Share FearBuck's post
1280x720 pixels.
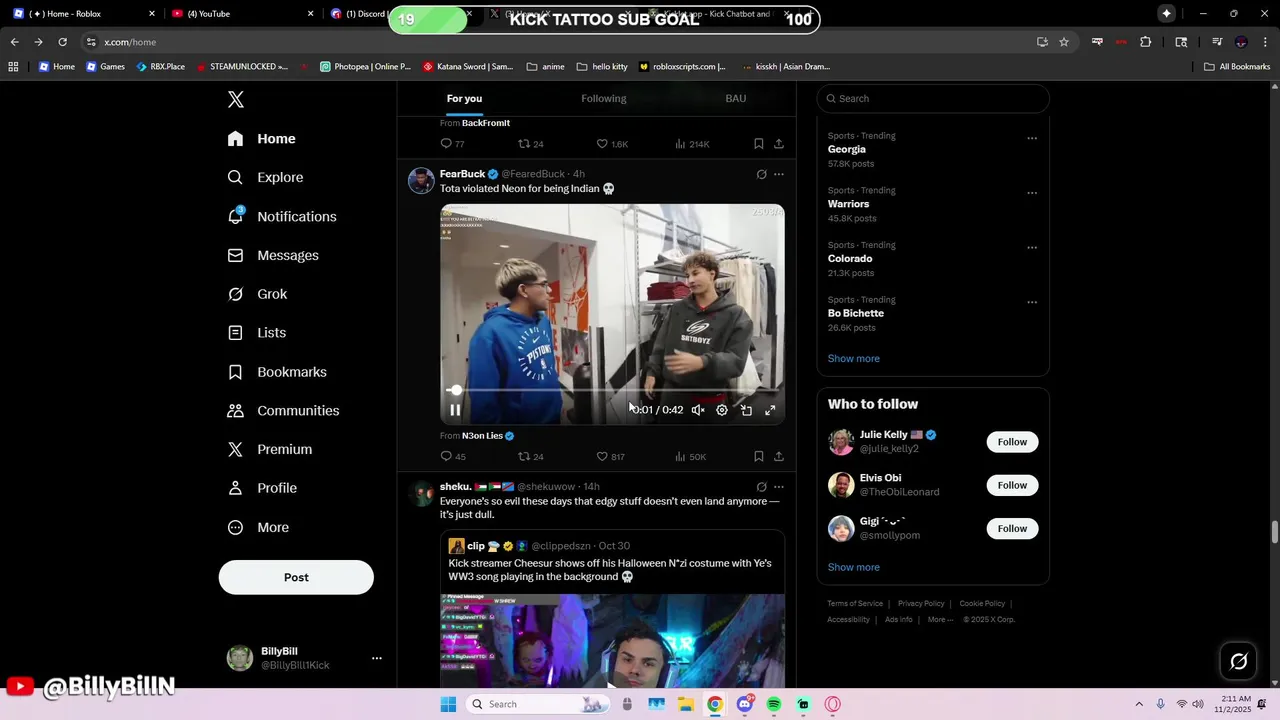pyautogui.click(x=779, y=456)
